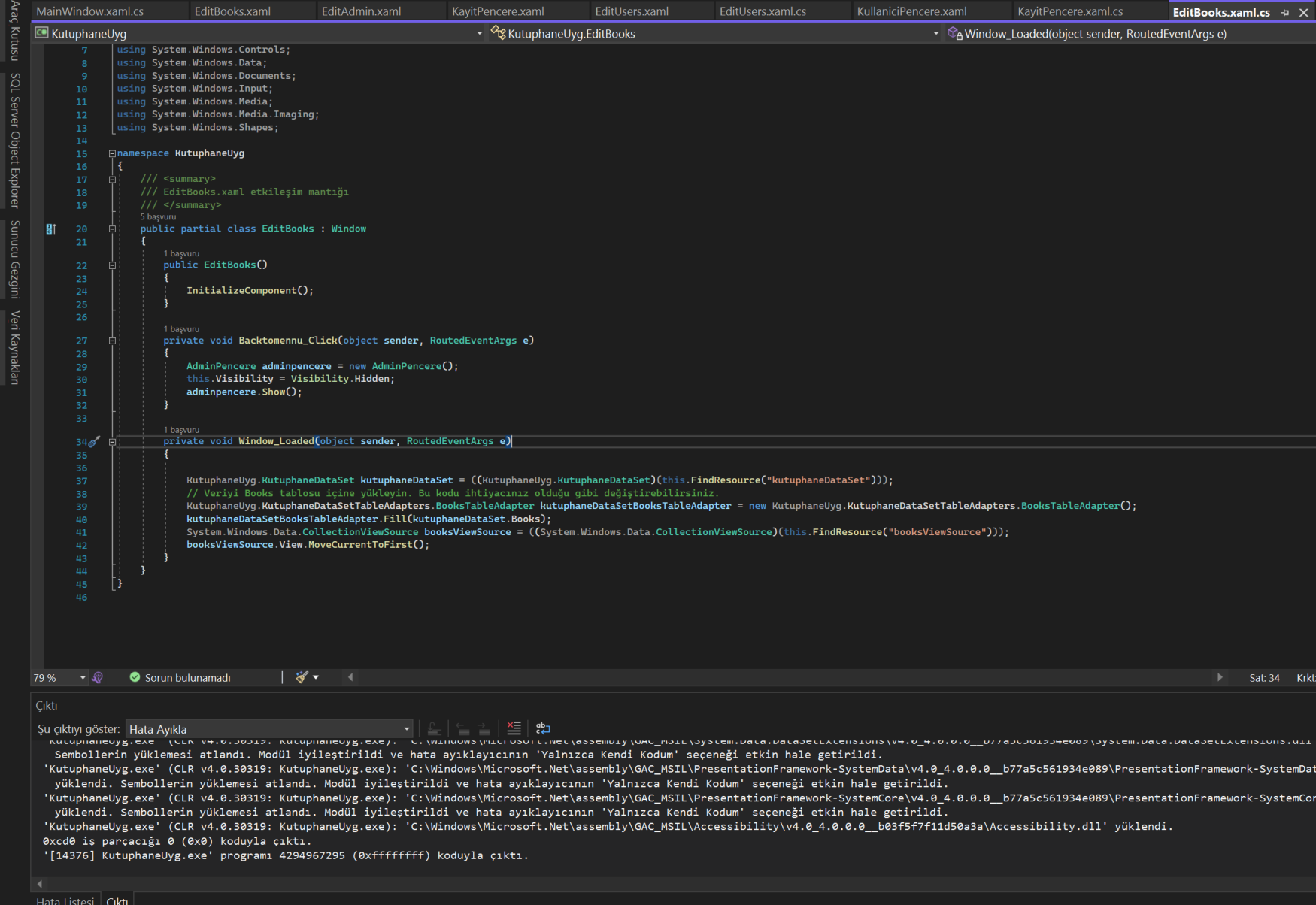This screenshot has width=1316, height=905.
Task: Open the SQL Server Object Explorer side panel
Action: point(15,141)
